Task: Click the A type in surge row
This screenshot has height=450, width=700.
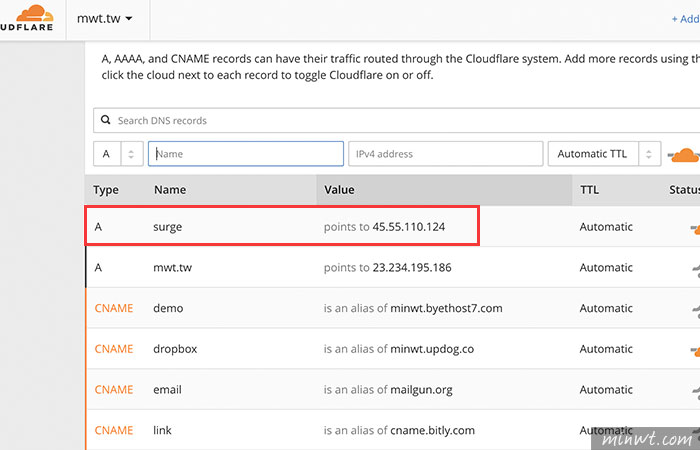Action: tap(98, 227)
